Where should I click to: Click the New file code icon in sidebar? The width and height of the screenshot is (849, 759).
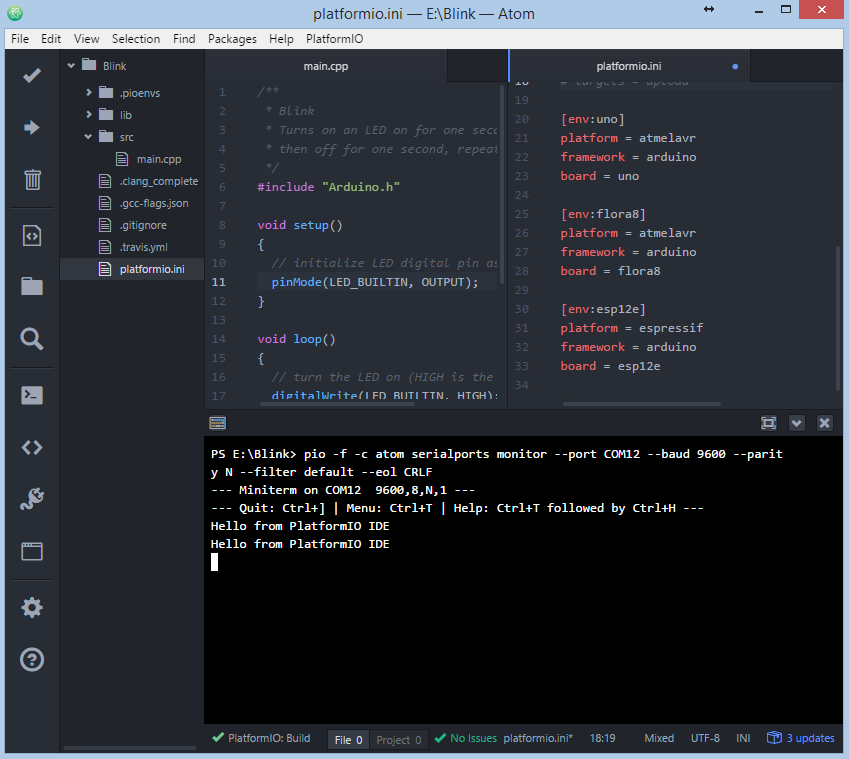pos(32,235)
